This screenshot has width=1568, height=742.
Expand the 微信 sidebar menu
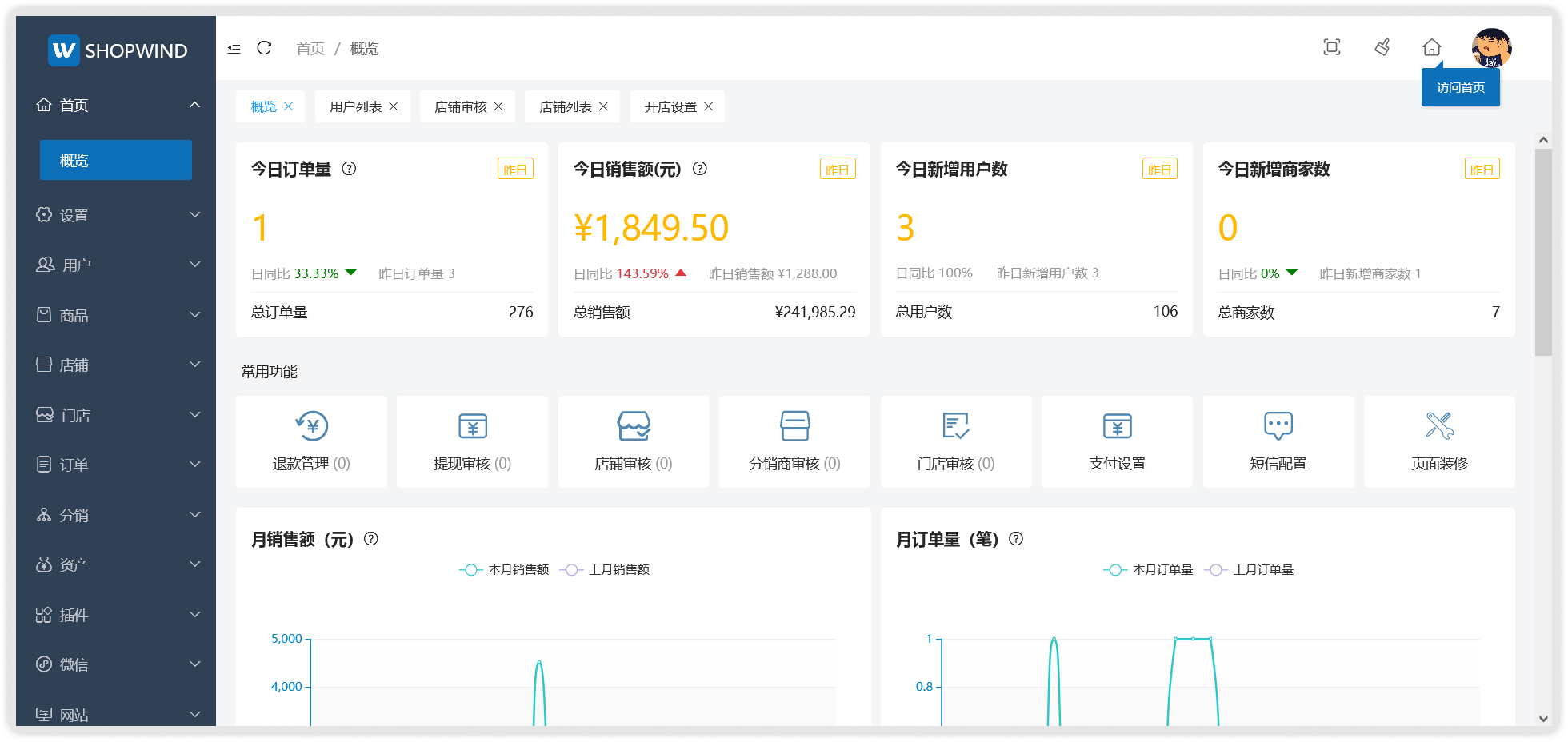(116, 664)
